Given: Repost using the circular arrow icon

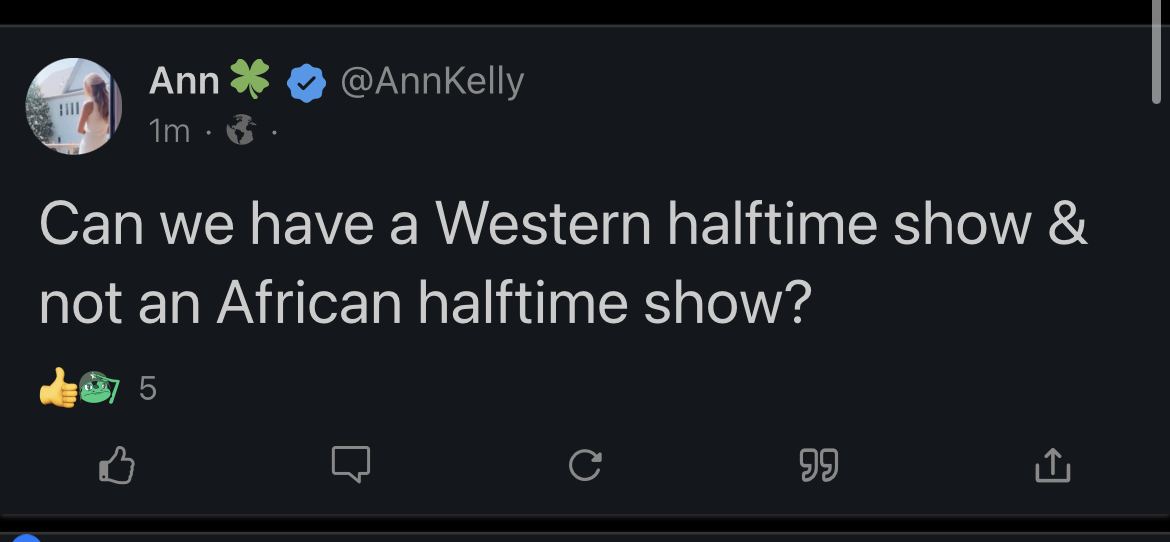Looking at the screenshot, I should [x=585, y=465].
